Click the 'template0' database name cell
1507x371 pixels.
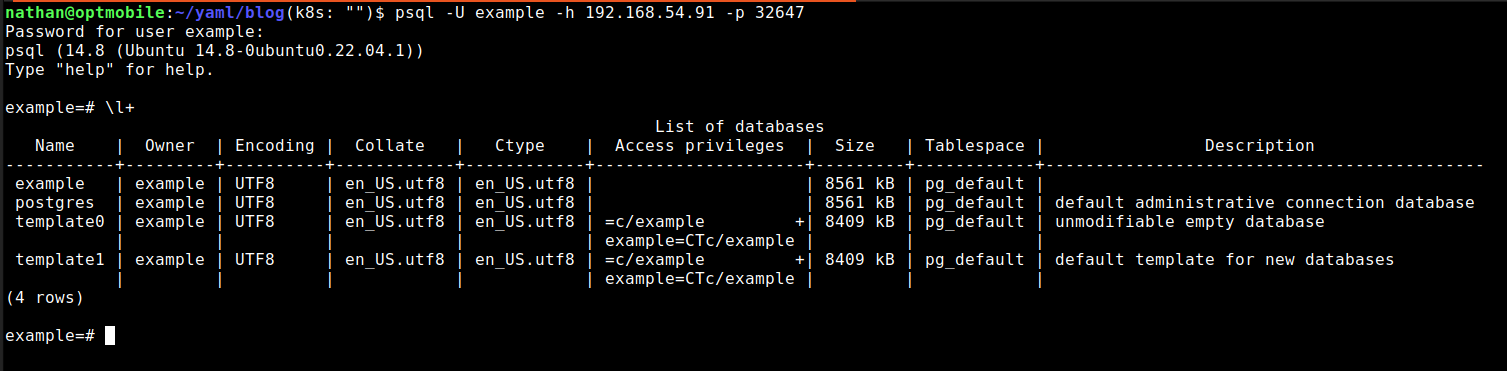click(x=60, y=222)
